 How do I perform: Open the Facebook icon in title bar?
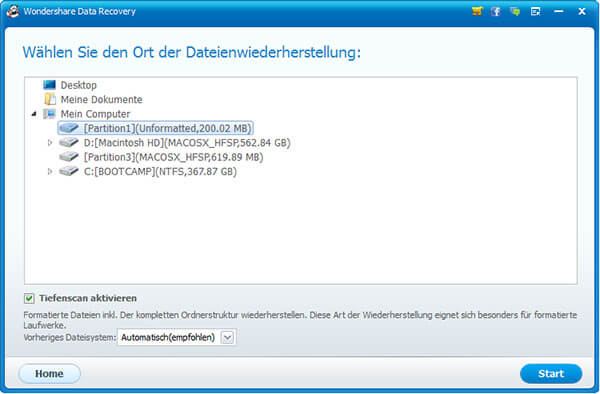[x=496, y=11]
